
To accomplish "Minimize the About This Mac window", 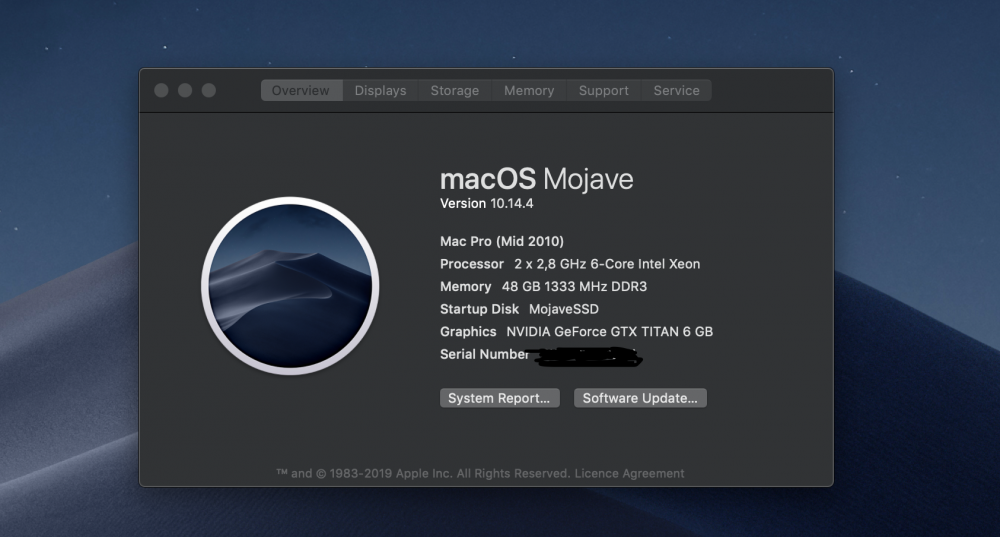I will point(185,91).
